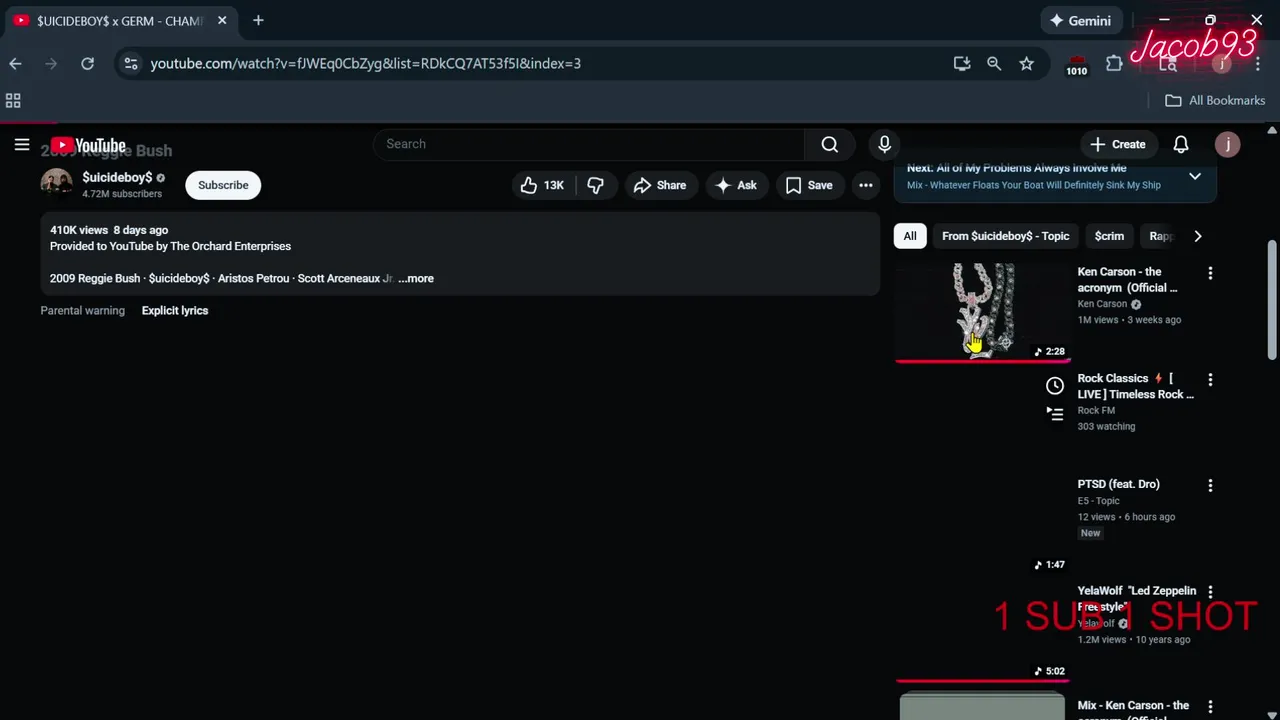This screenshot has width=1280, height=720.
Task: Select the $crim filter chip
Action: [1109, 236]
